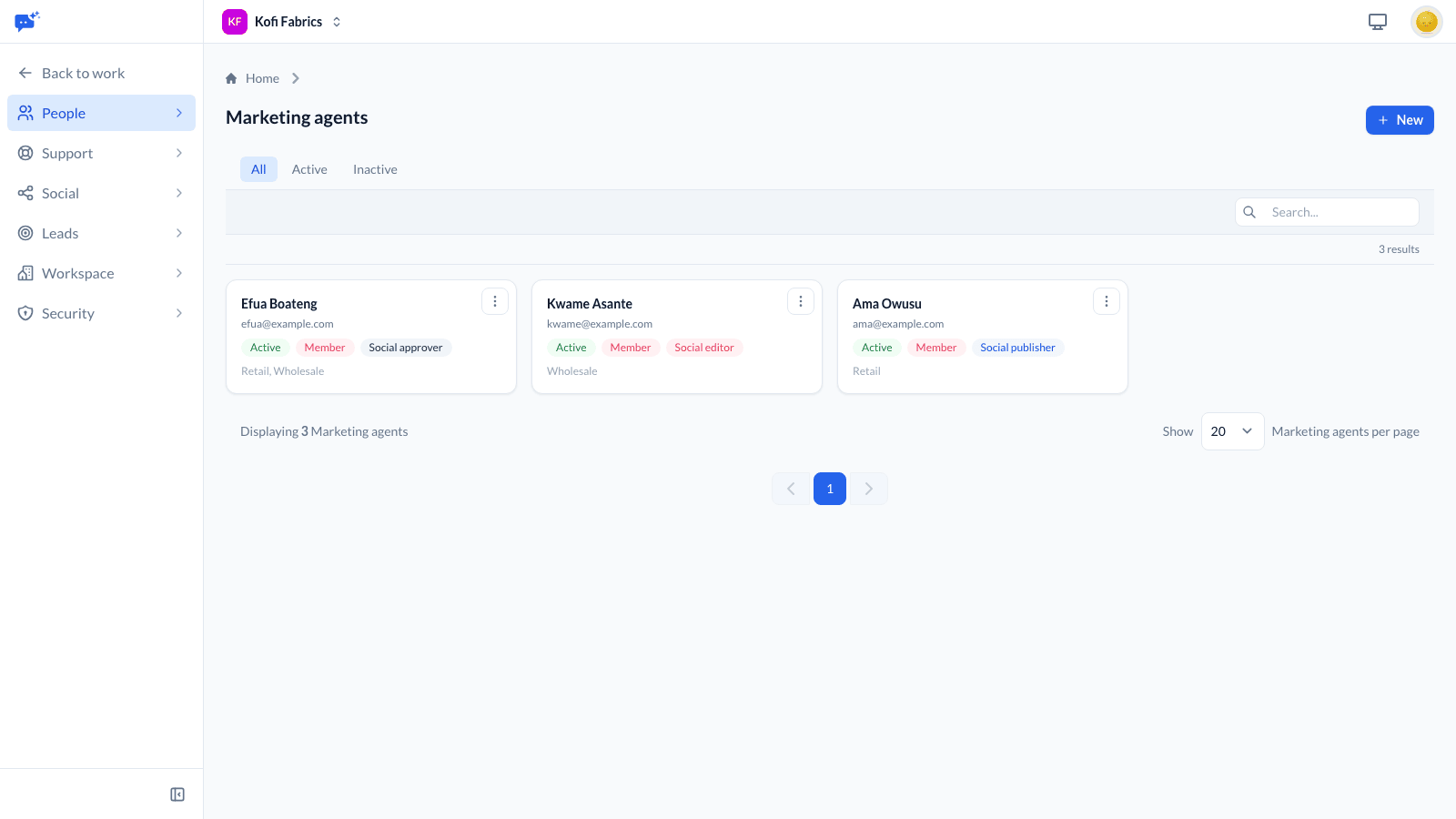Screen dimensions: 1456x819
Task: Open the user avatar menu
Action: 1426,22
